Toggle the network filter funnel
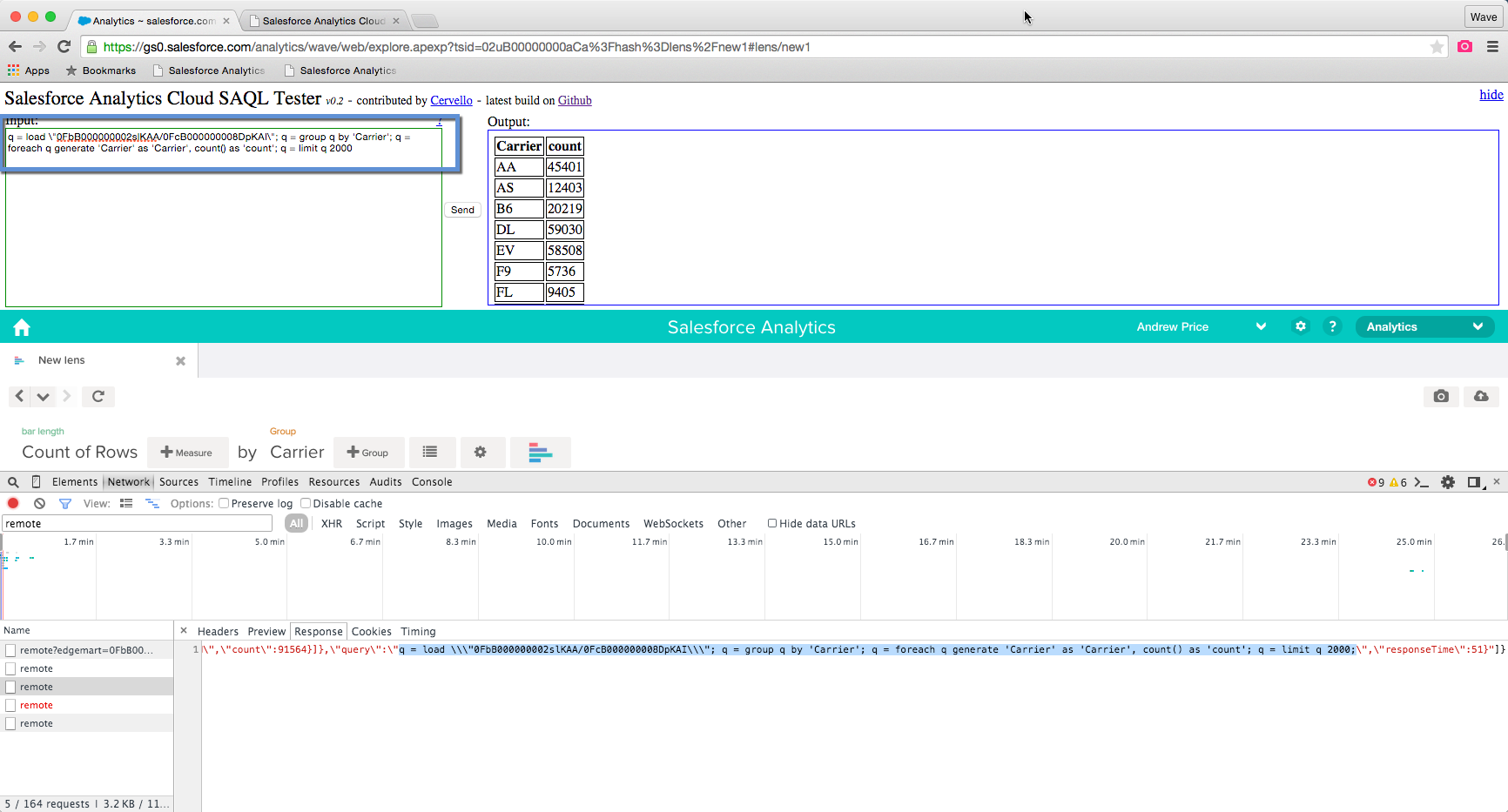This screenshot has height=812, width=1508. click(65, 503)
